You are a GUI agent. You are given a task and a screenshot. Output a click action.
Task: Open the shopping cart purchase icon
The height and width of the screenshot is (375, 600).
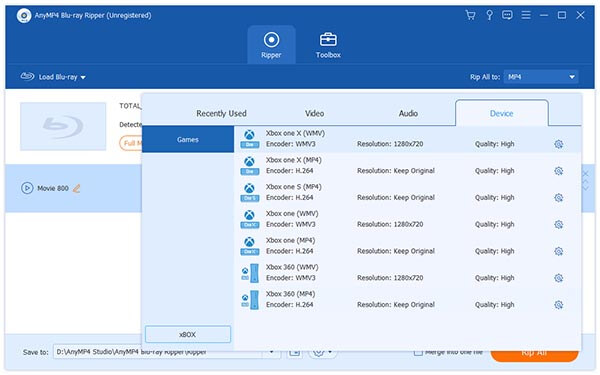[x=470, y=15]
